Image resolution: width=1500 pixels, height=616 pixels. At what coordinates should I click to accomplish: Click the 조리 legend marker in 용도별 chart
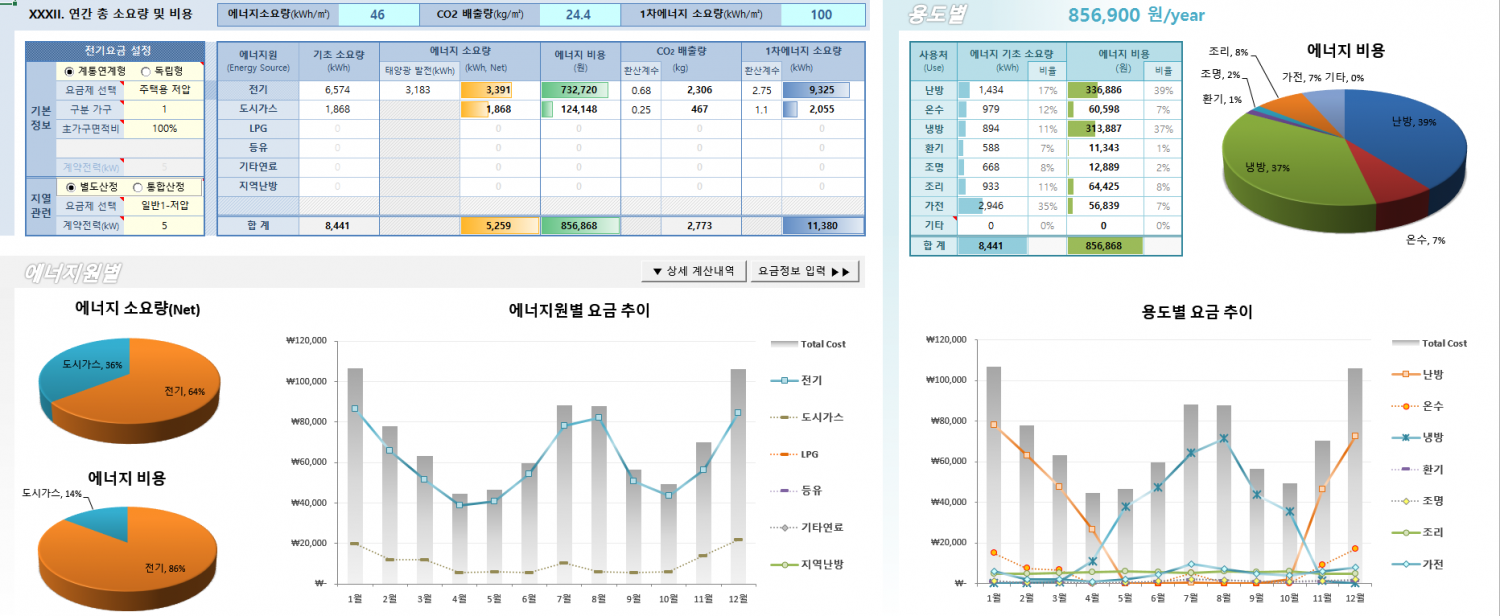click(x=1405, y=533)
